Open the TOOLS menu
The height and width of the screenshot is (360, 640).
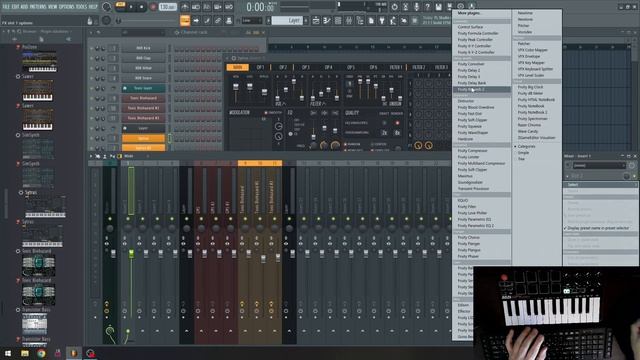82,7
